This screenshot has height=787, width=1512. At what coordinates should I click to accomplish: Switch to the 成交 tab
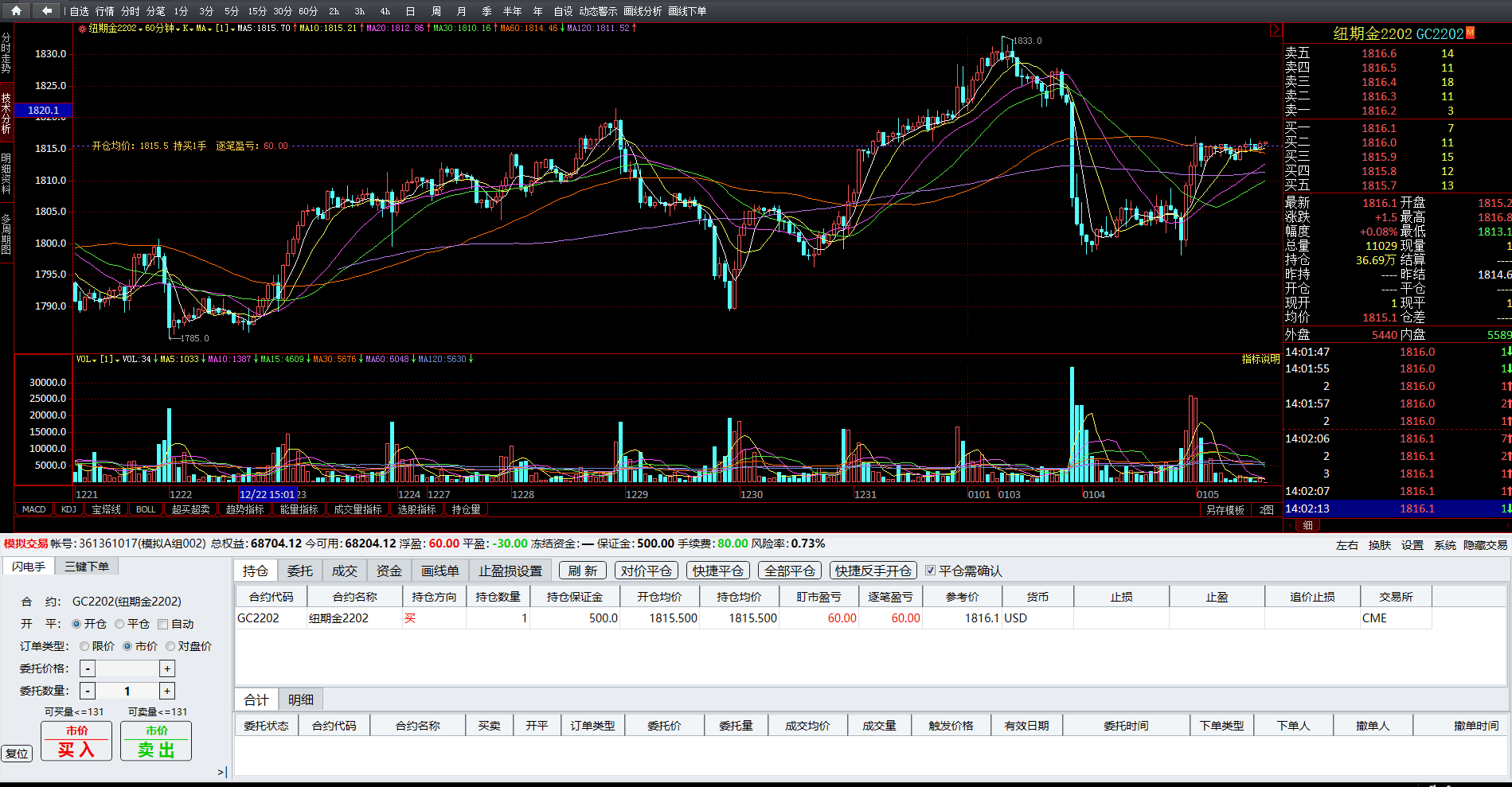(345, 571)
